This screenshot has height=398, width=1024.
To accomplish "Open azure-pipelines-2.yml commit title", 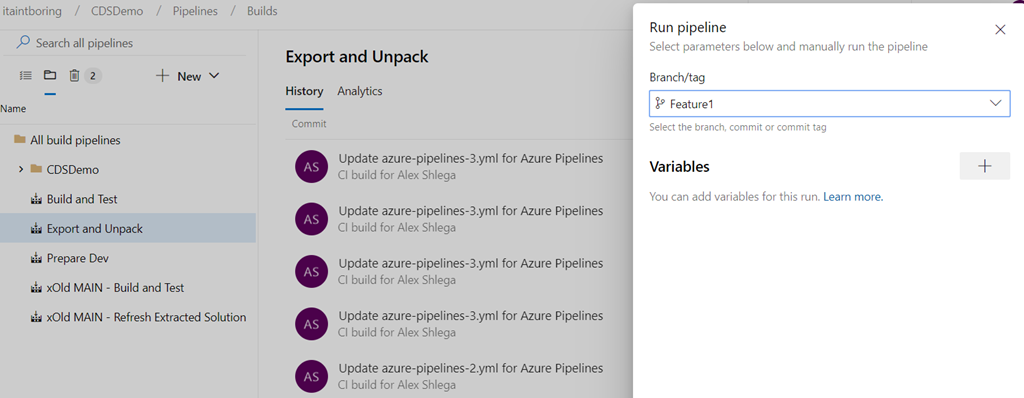I will (x=470, y=368).
